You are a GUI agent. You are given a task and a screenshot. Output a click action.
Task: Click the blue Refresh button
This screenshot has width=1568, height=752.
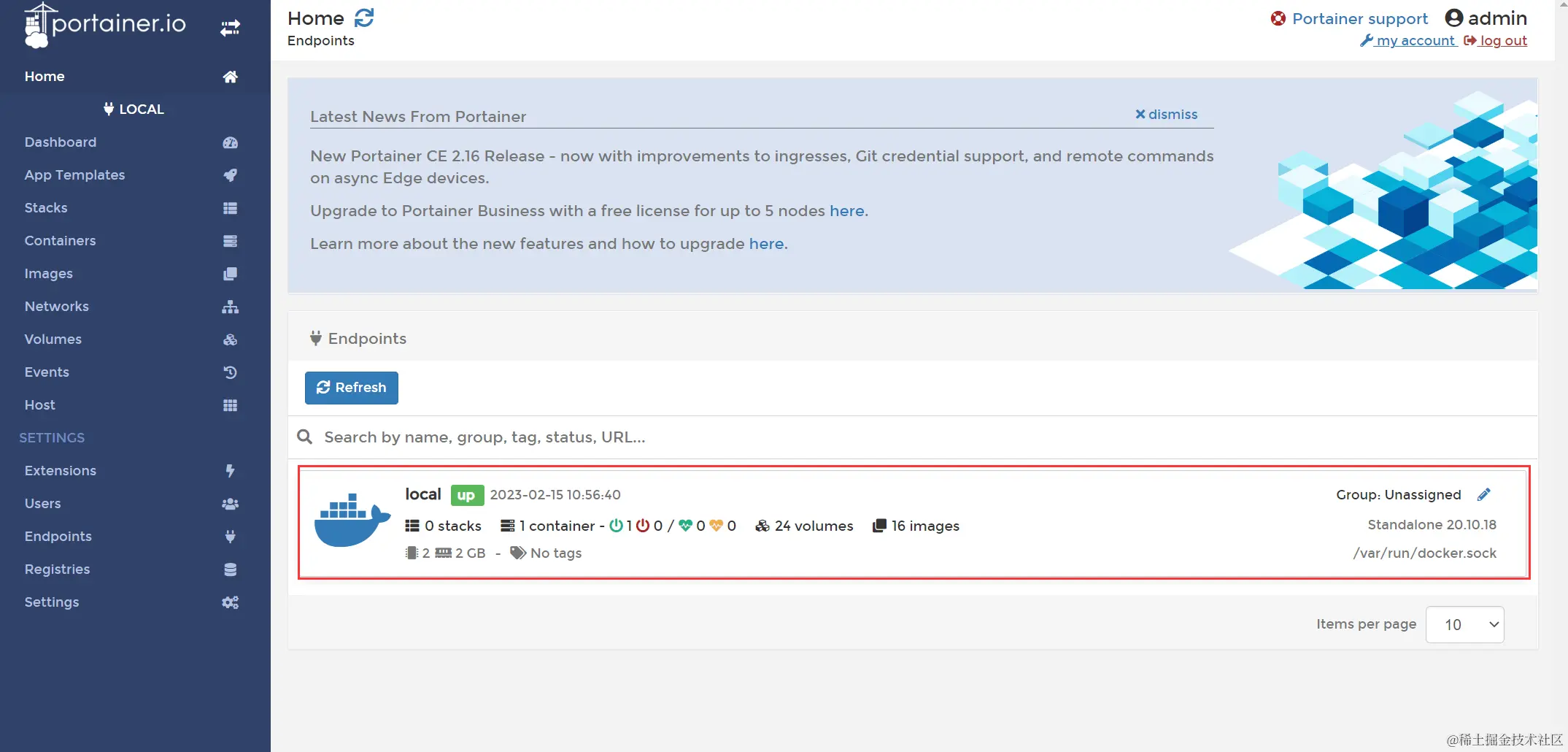pos(352,388)
